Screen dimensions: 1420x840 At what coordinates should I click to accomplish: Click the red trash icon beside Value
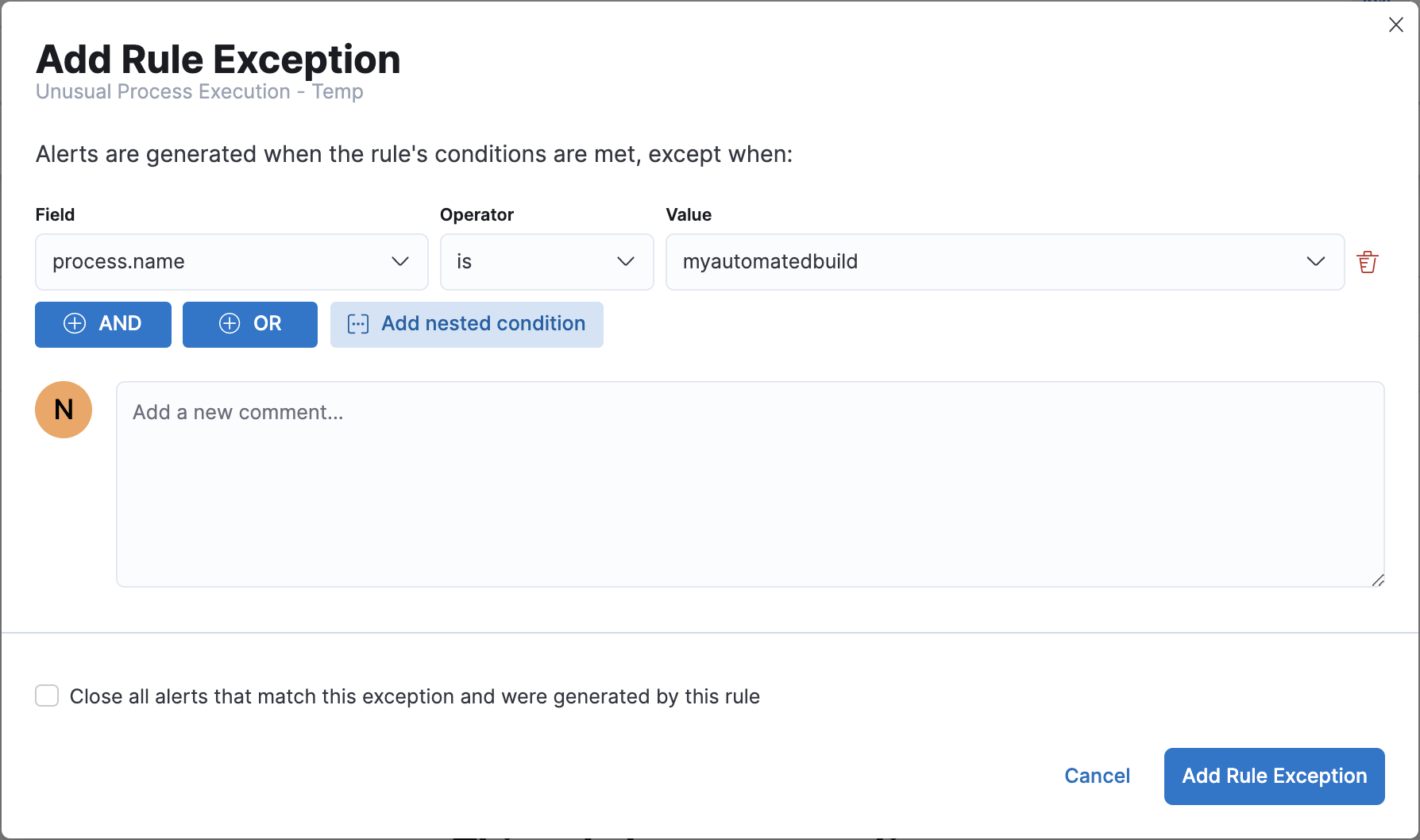click(1368, 262)
